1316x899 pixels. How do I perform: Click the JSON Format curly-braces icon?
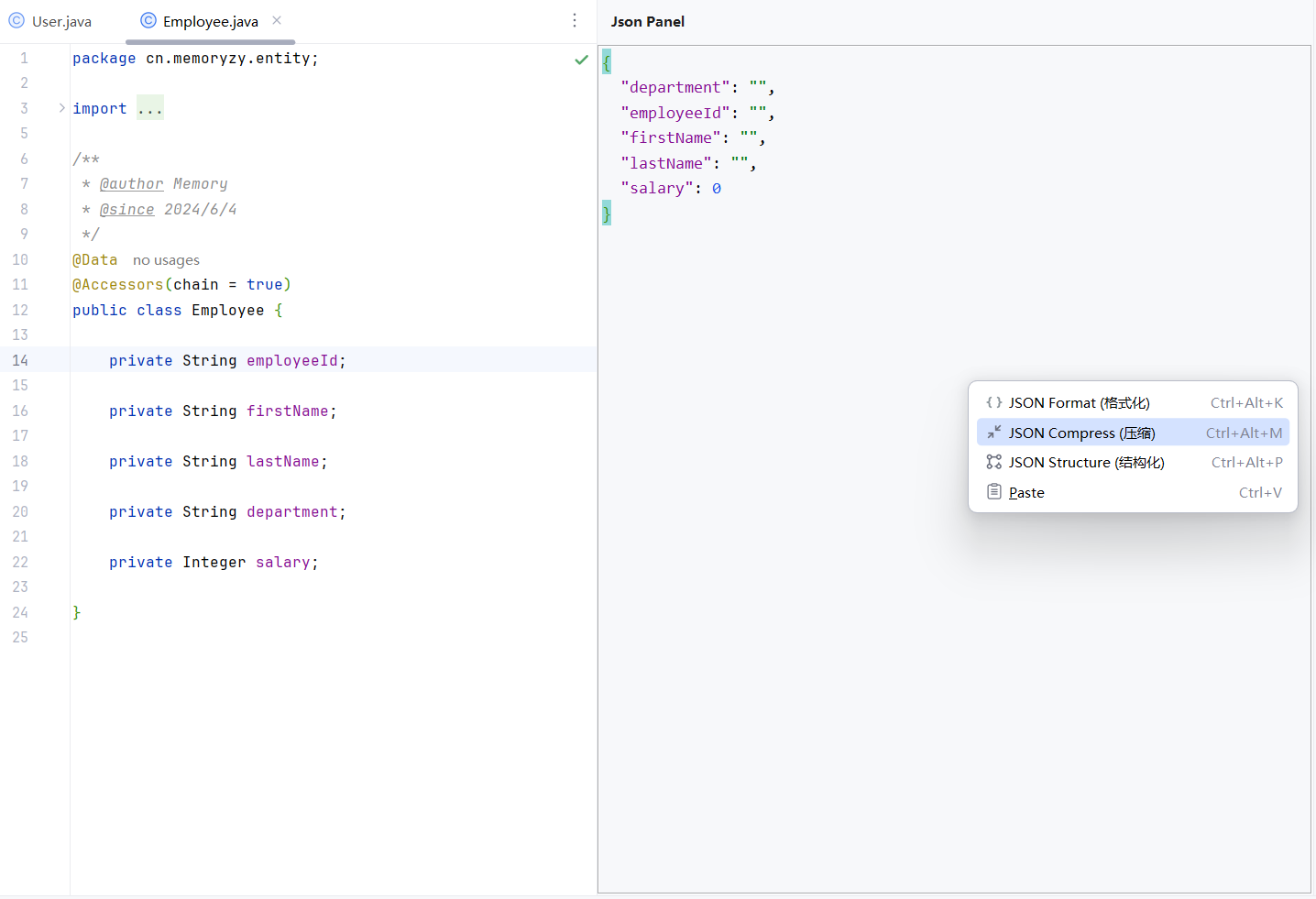(993, 402)
